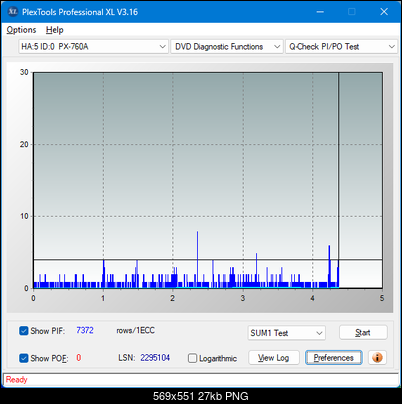This screenshot has width=402, height=404.
Task: Click the View Log button
Action: pyautogui.click(x=274, y=358)
